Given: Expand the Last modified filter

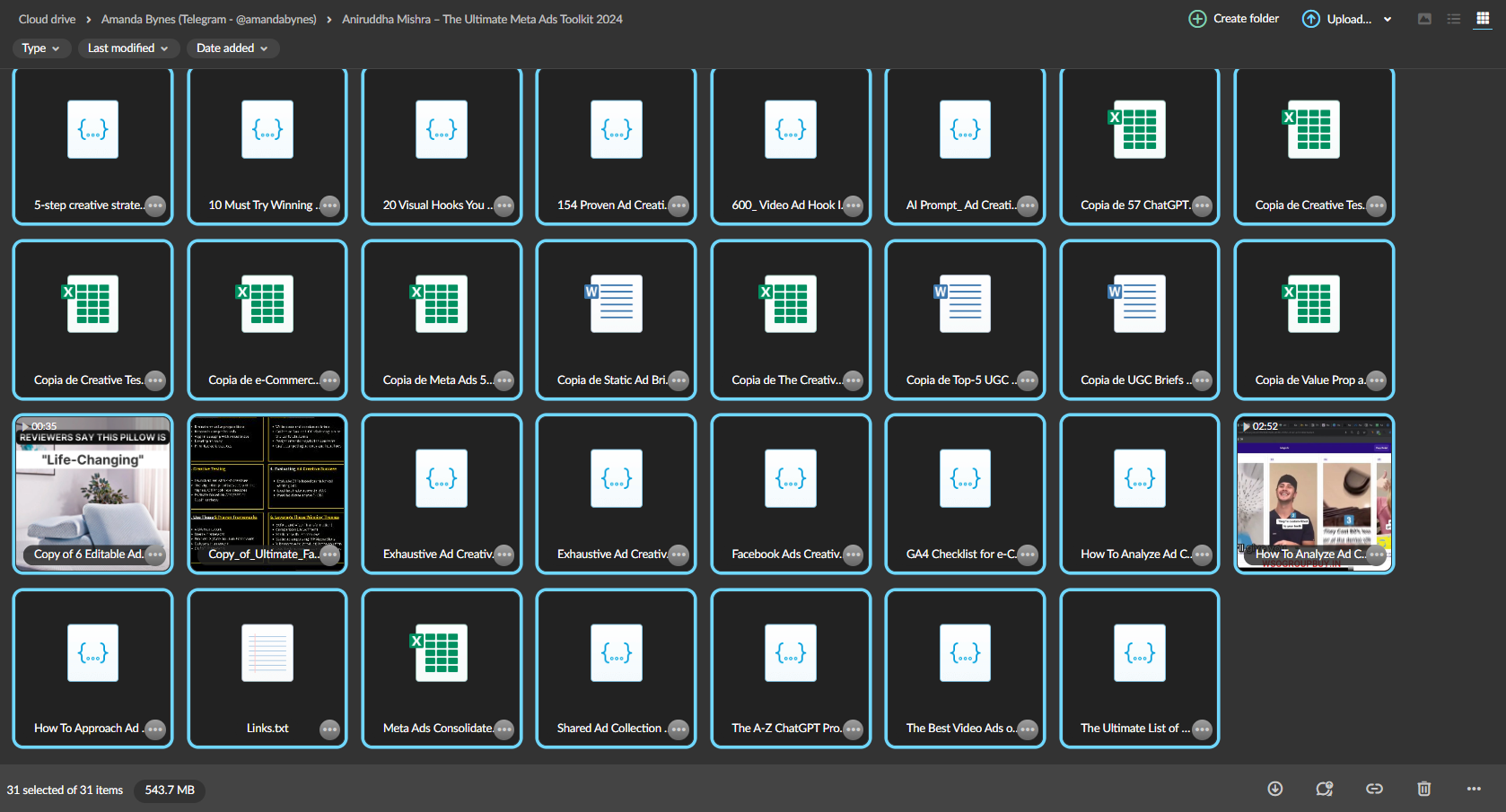Looking at the screenshot, I should [x=127, y=48].
